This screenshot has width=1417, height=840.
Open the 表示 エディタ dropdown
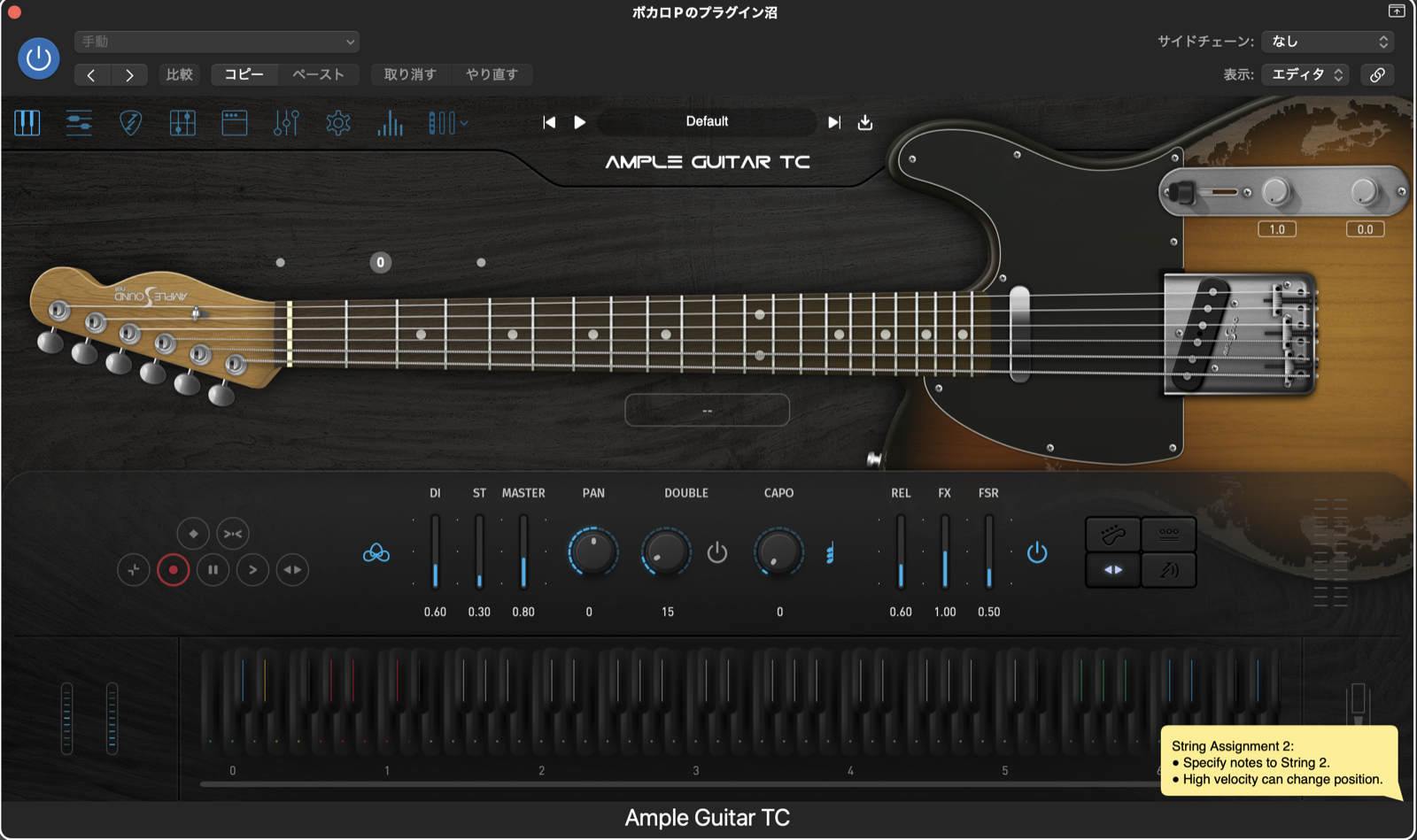point(1307,74)
